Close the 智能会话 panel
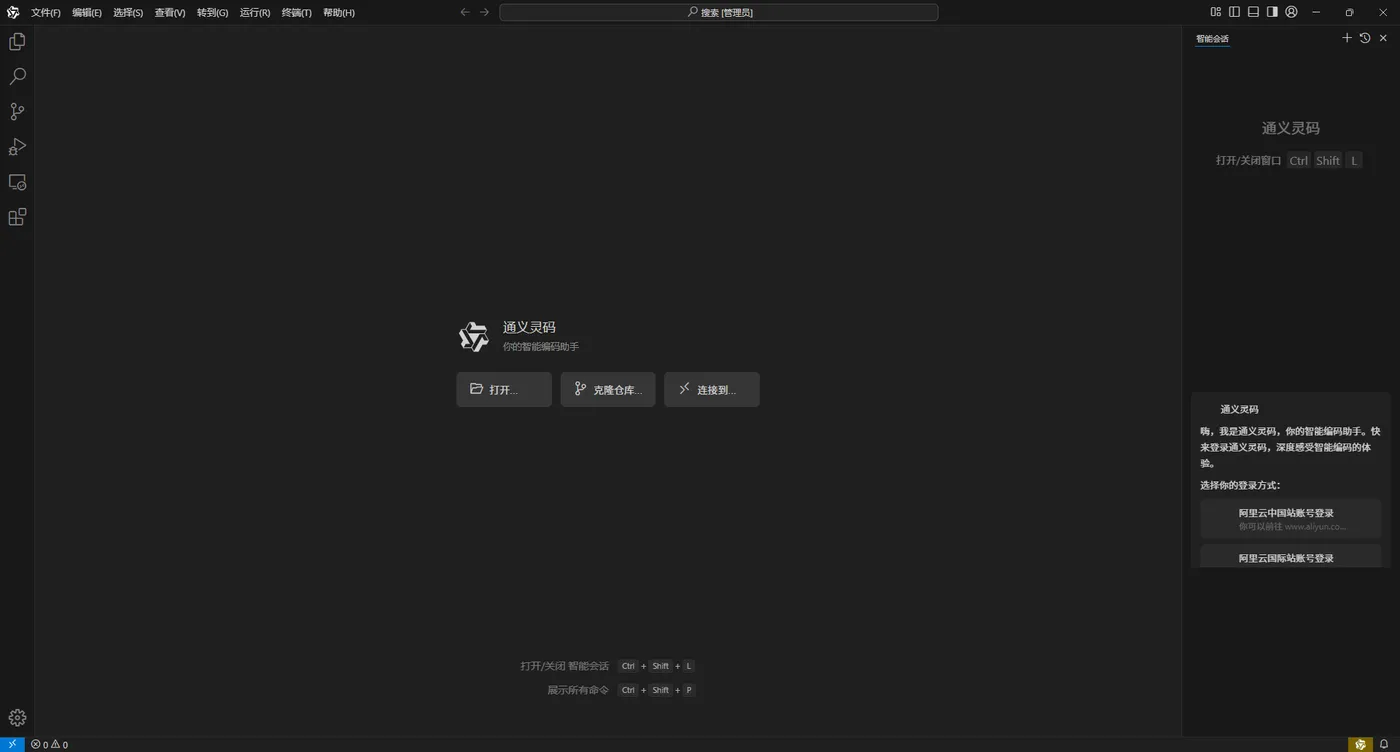The height and width of the screenshot is (752, 1400). click(x=1384, y=38)
